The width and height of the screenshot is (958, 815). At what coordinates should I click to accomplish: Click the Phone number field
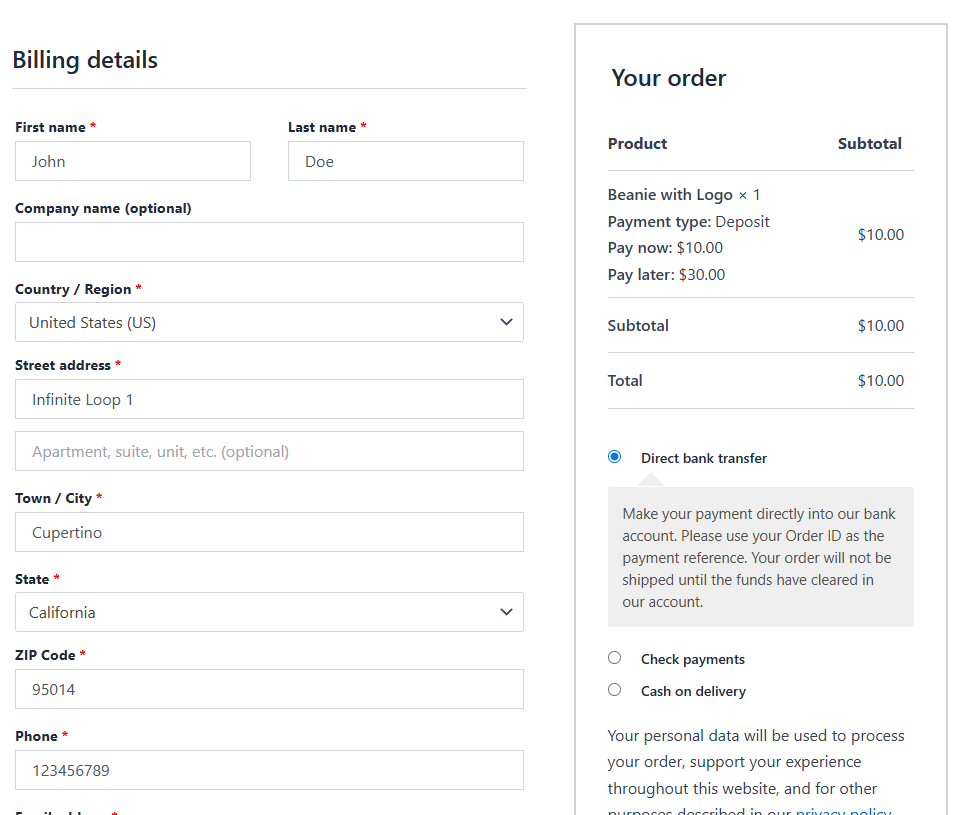point(269,770)
